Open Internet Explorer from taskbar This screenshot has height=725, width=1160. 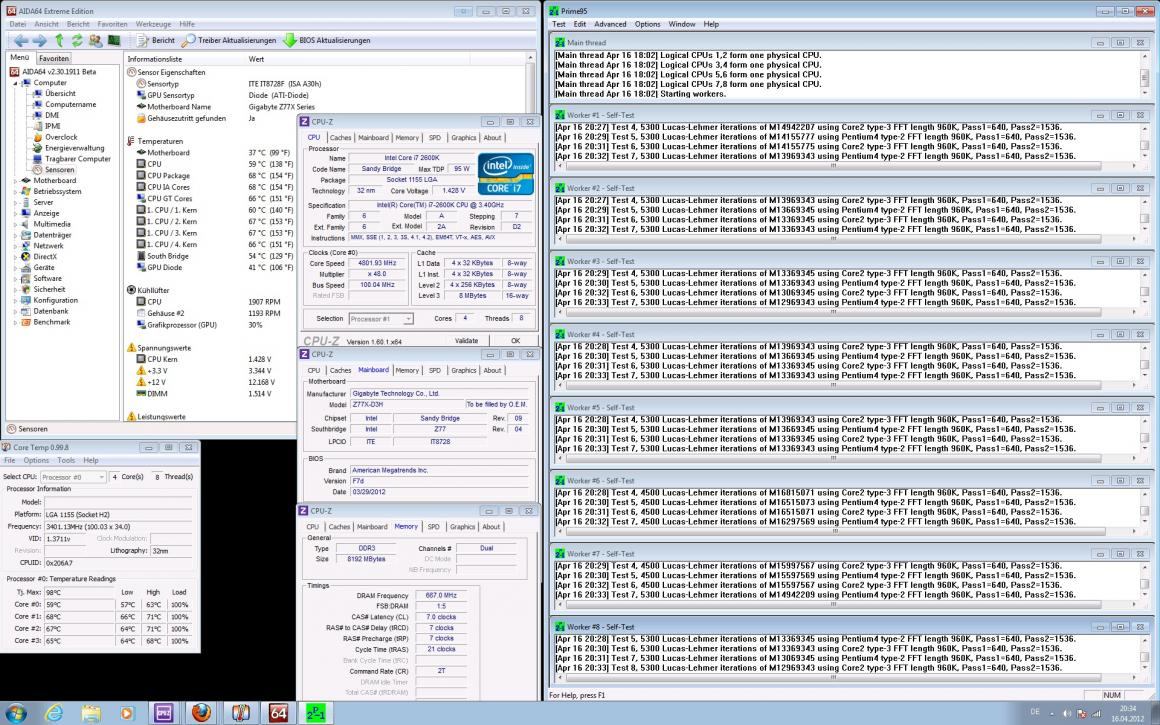(53, 713)
